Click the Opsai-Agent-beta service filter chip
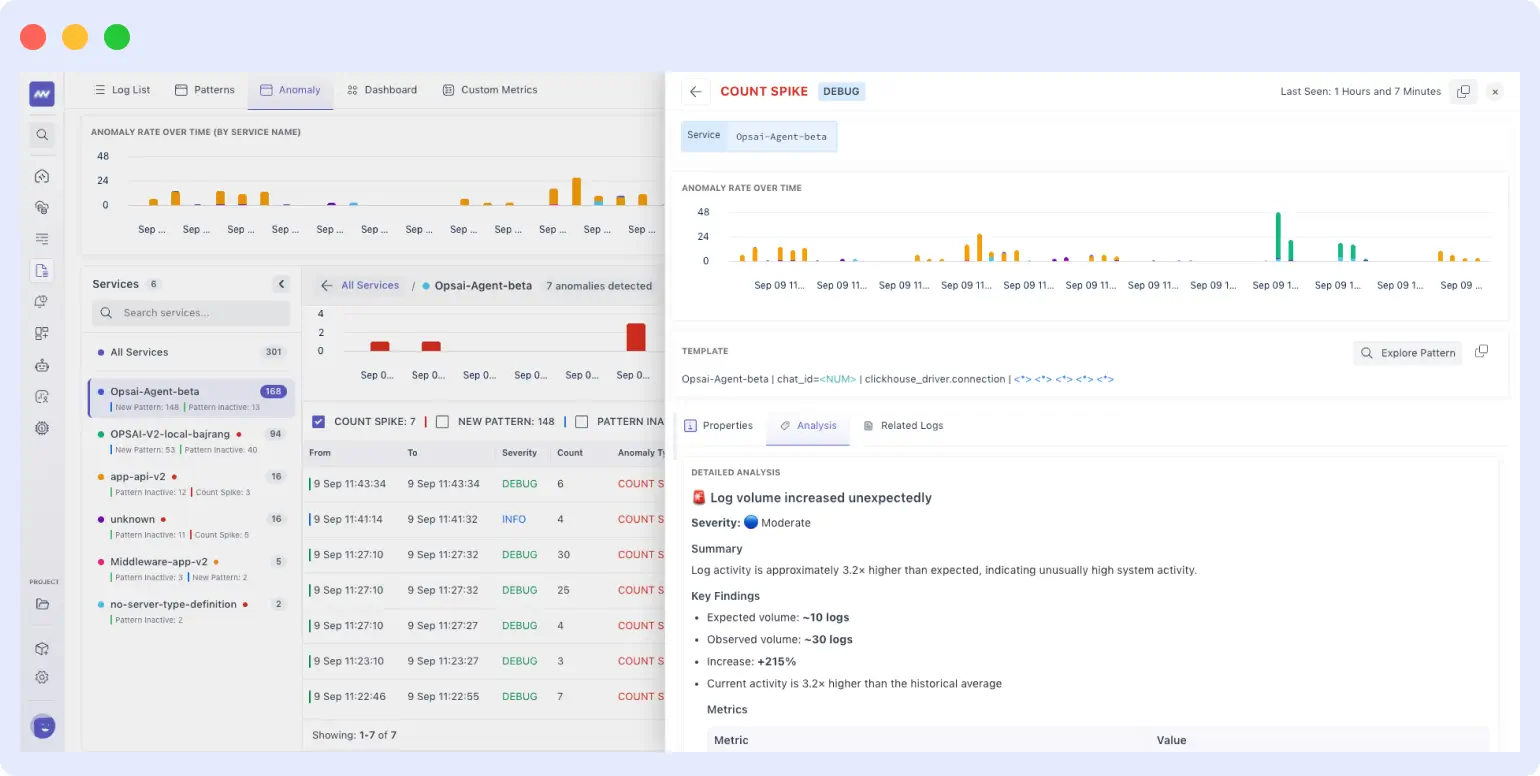 coord(759,136)
